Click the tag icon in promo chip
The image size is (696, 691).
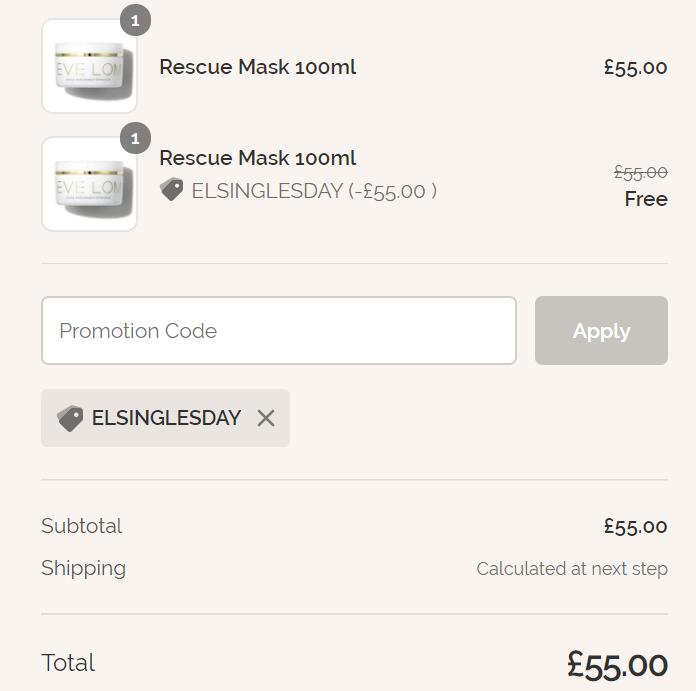[x=70, y=418]
